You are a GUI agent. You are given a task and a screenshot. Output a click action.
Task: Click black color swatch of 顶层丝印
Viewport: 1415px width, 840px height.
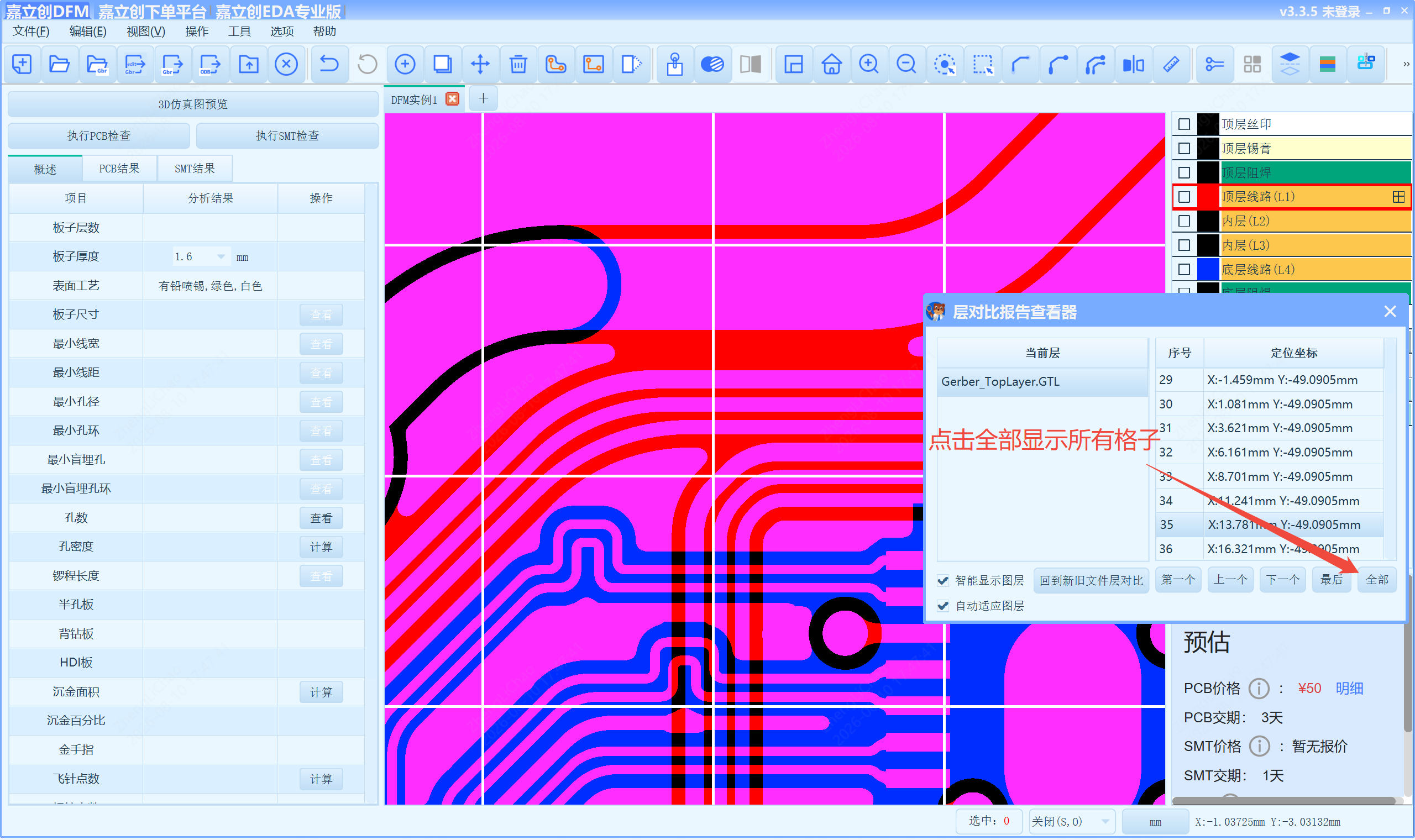coord(1208,124)
